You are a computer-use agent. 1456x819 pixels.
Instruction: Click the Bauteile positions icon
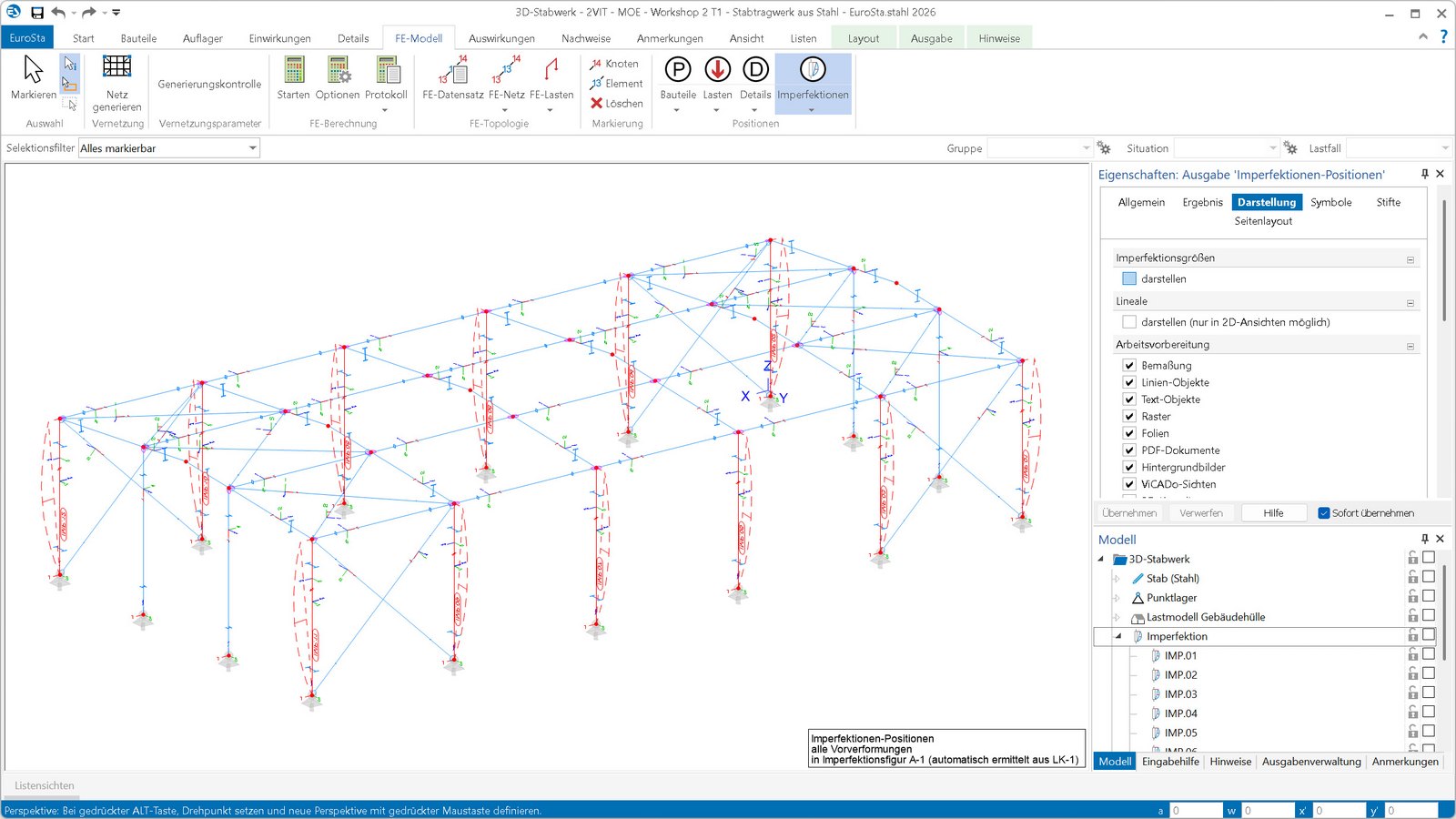click(678, 69)
